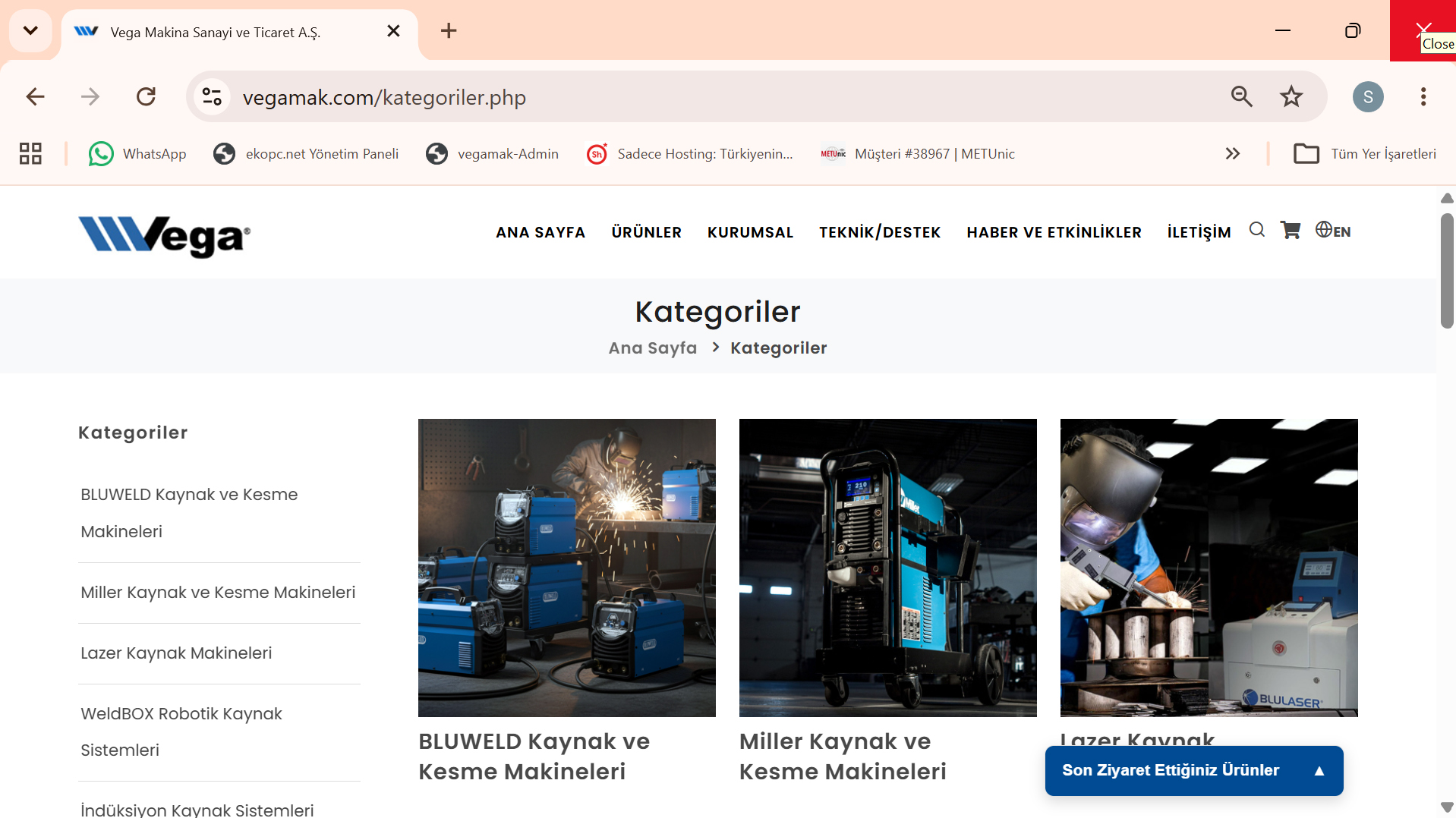Screen dimensions: 1456x818
Task: Open ekopc.net Yönetim Paneli bookmark
Action: coord(306,154)
